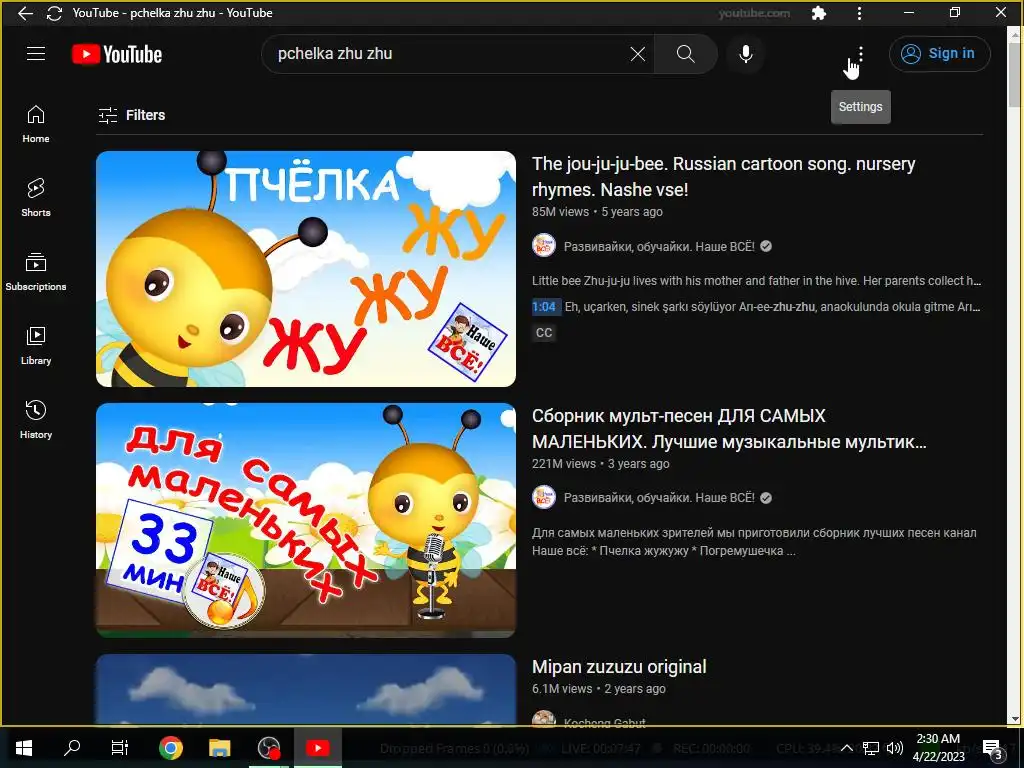The image size is (1024, 768).
Task: Click channel avatar under Сборник video
Action: [543, 498]
